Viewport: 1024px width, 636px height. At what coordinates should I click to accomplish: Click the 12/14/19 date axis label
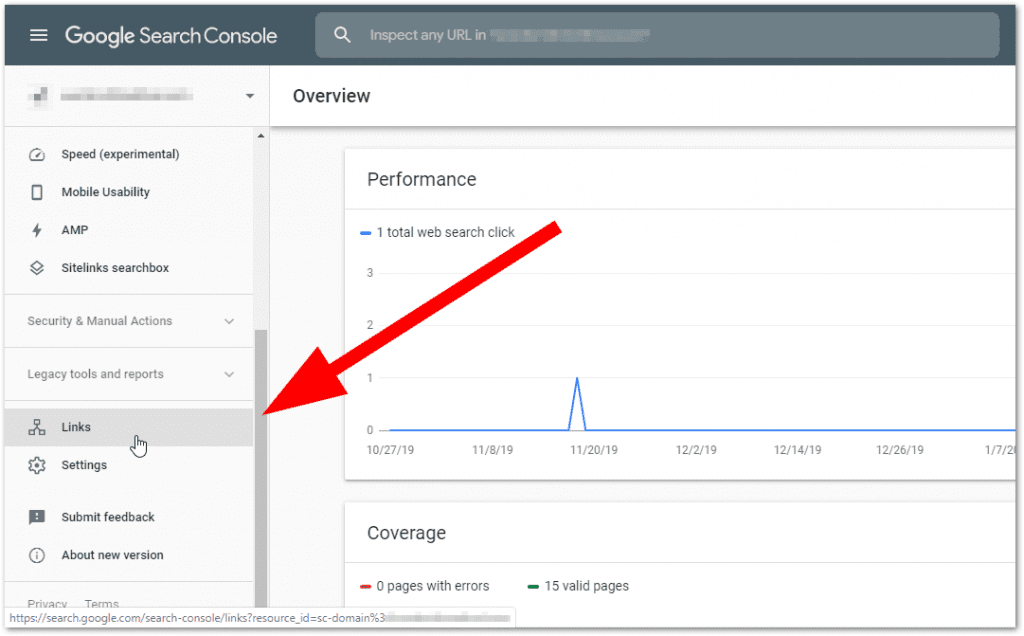click(797, 450)
